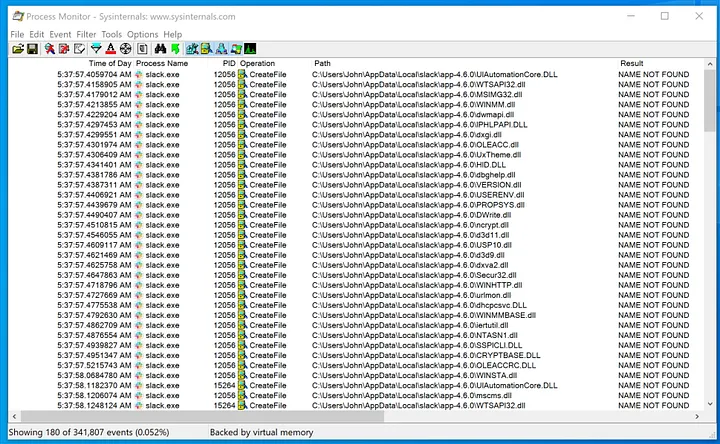Click the vertical scrollbar down arrow
The image size is (720, 444).
(x=708, y=417)
